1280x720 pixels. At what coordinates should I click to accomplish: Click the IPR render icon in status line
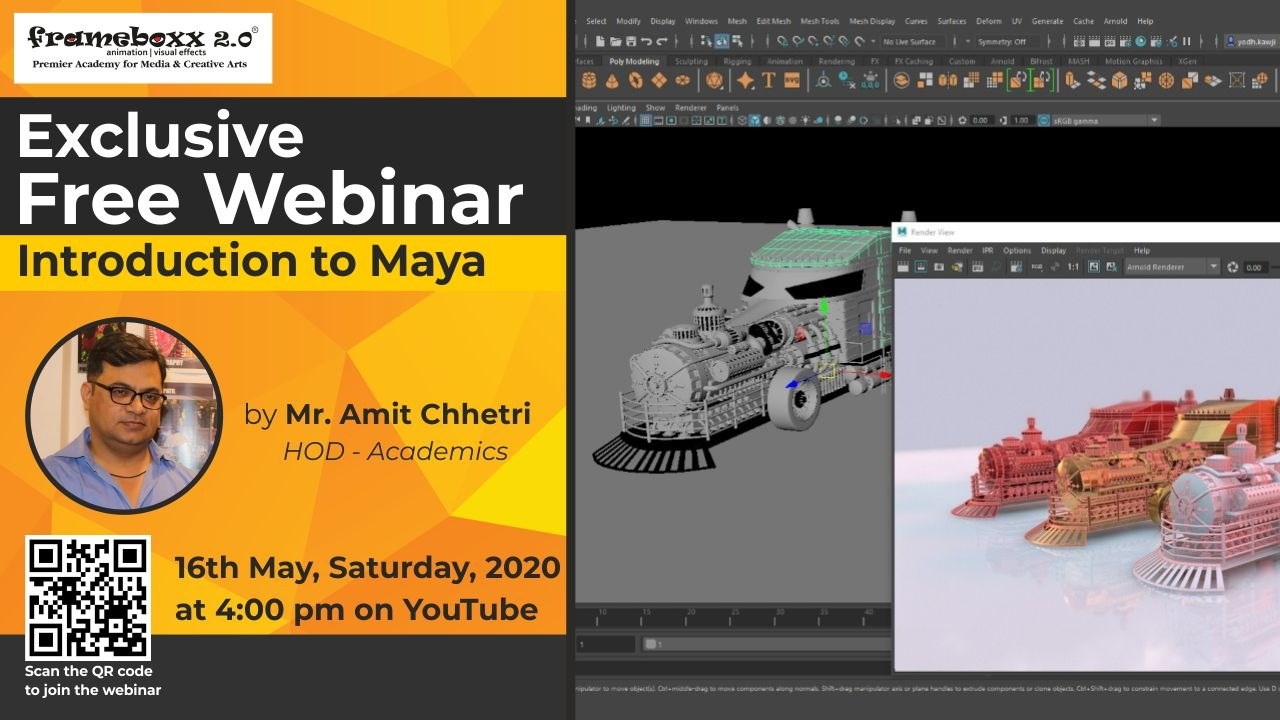coord(1111,41)
